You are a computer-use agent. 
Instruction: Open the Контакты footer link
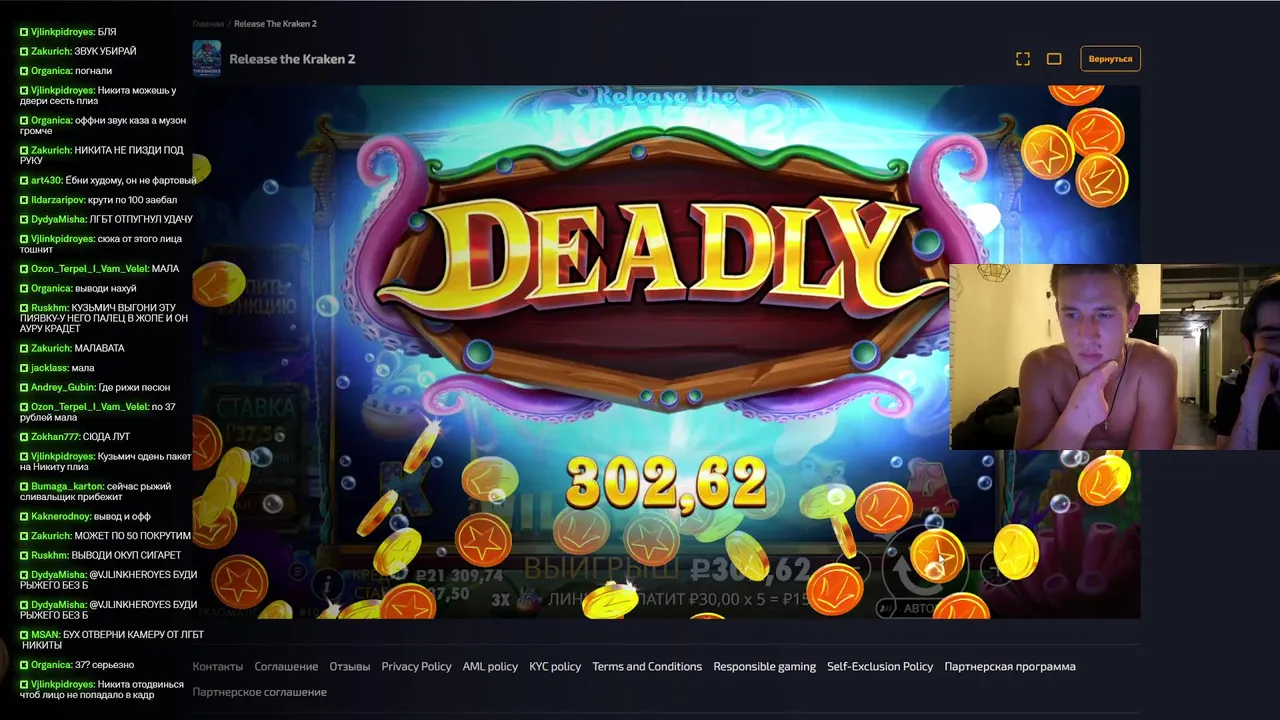[218, 666]
